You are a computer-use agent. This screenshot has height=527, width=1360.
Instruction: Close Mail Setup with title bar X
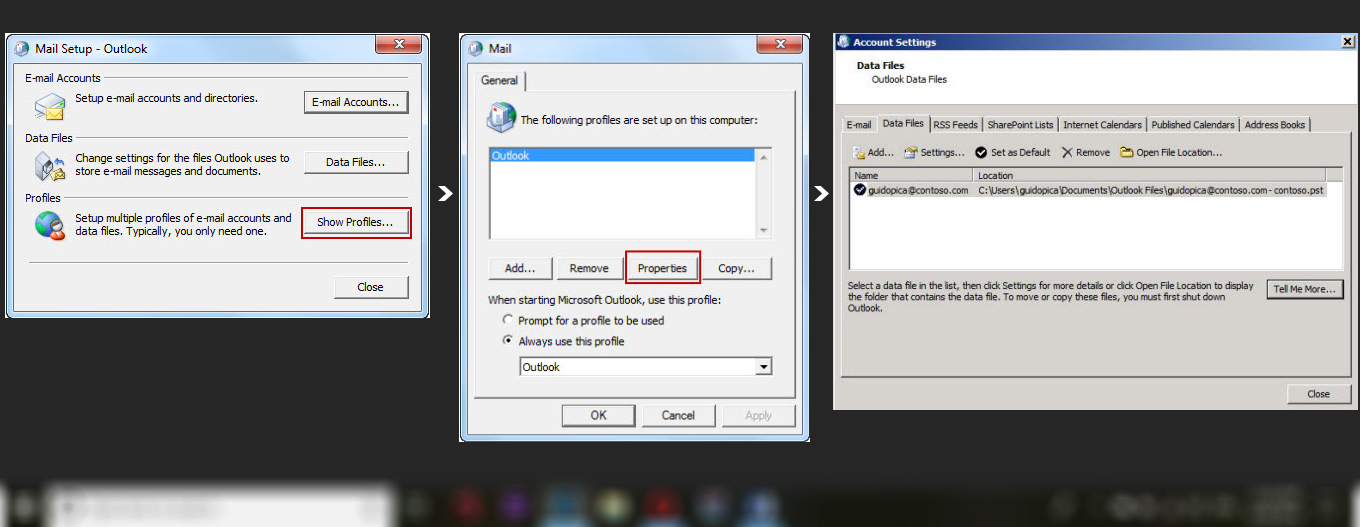[x=400, y=45]
